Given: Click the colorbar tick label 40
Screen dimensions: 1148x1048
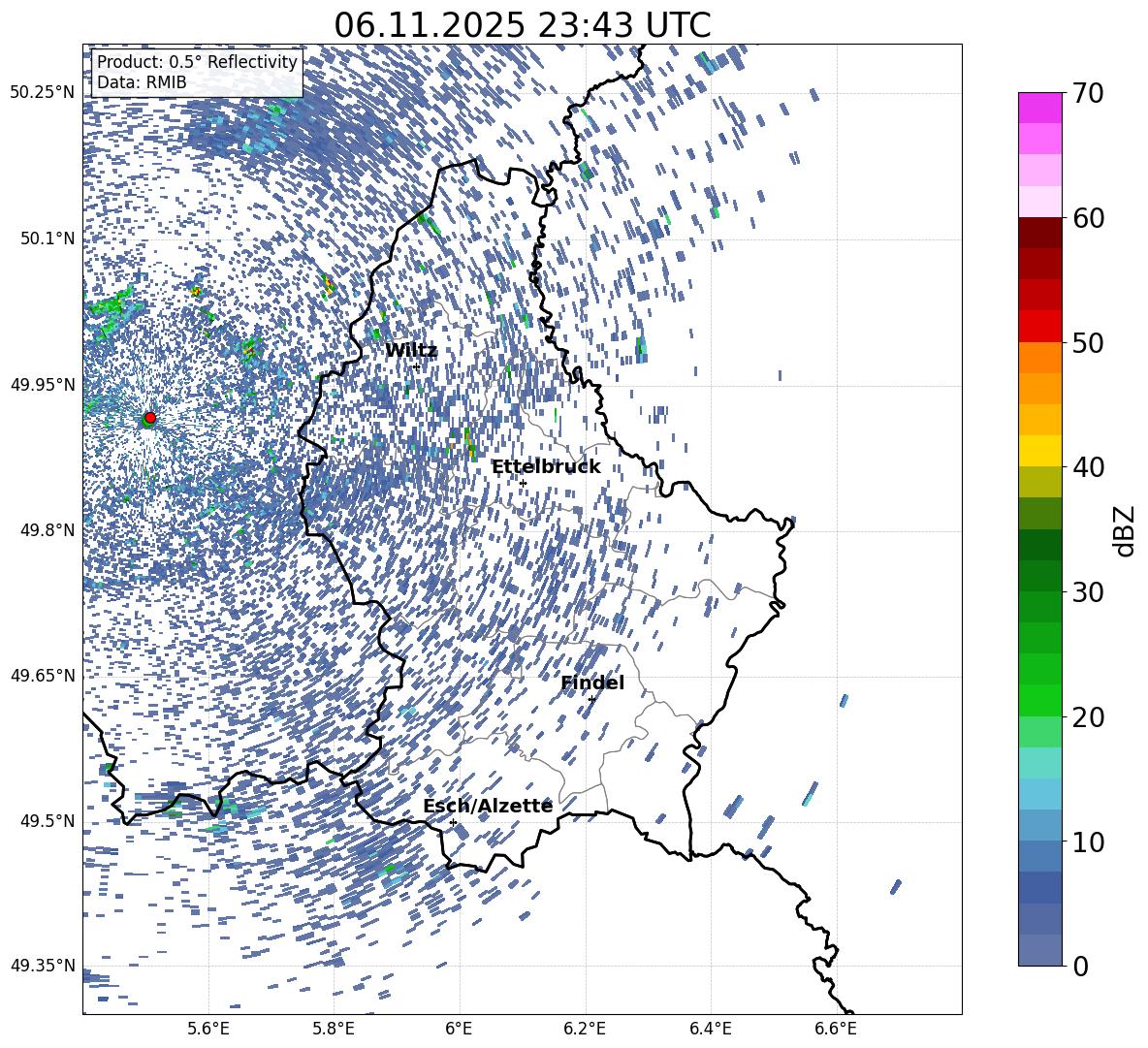Looking at the screenshot, I should pyautogui.click(x=1088, y=467).
